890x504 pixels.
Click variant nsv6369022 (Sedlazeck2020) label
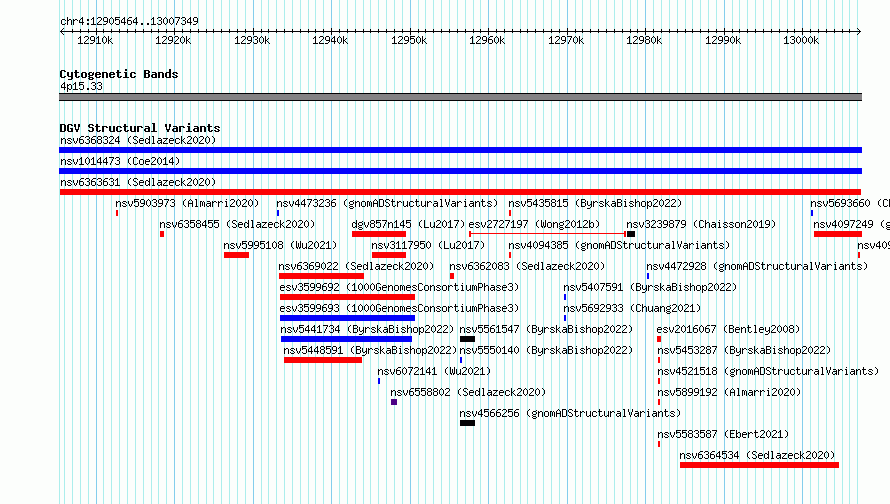tap(356, 266)
